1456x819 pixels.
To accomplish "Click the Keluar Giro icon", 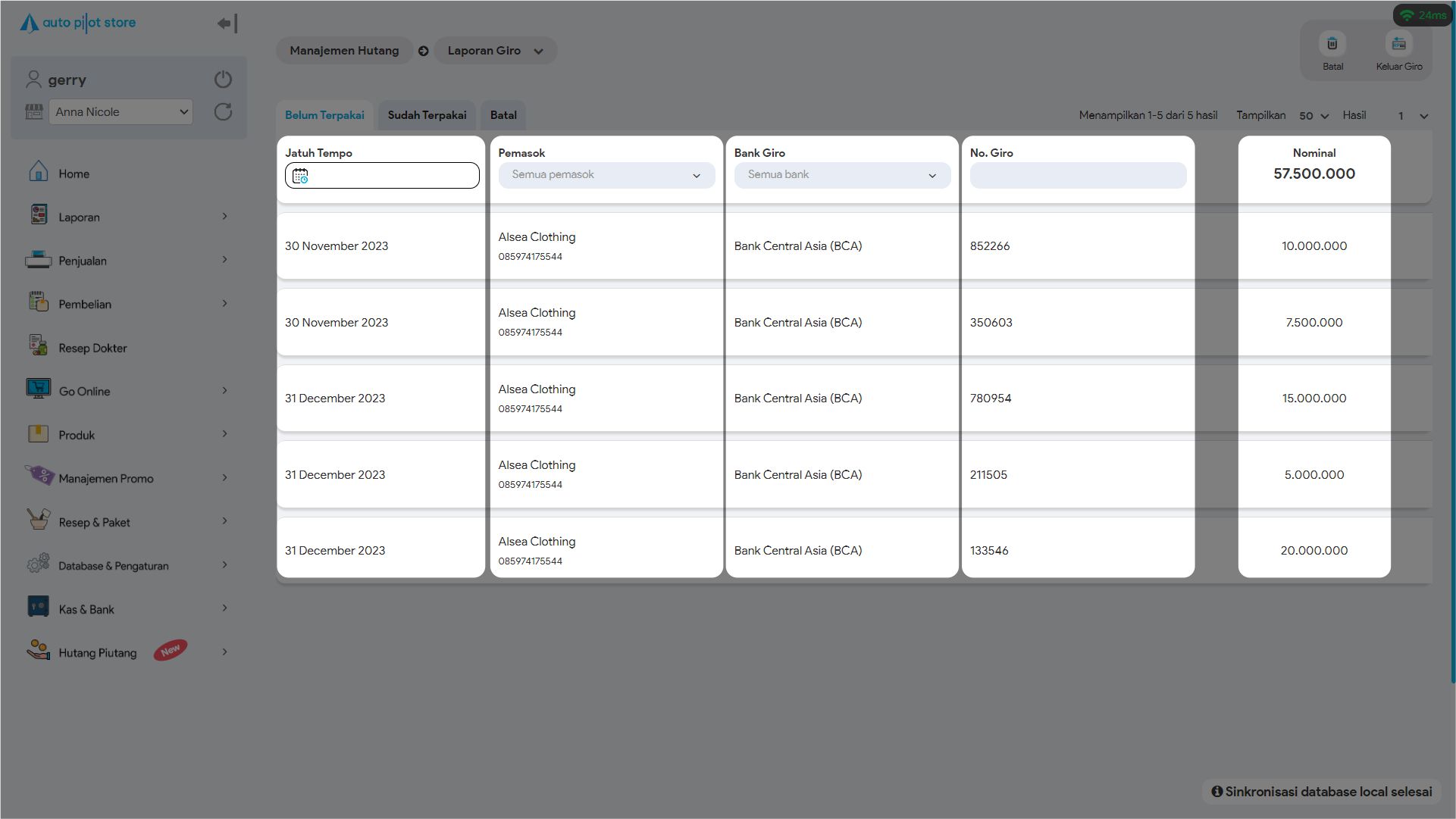I will coord(1398,44).
